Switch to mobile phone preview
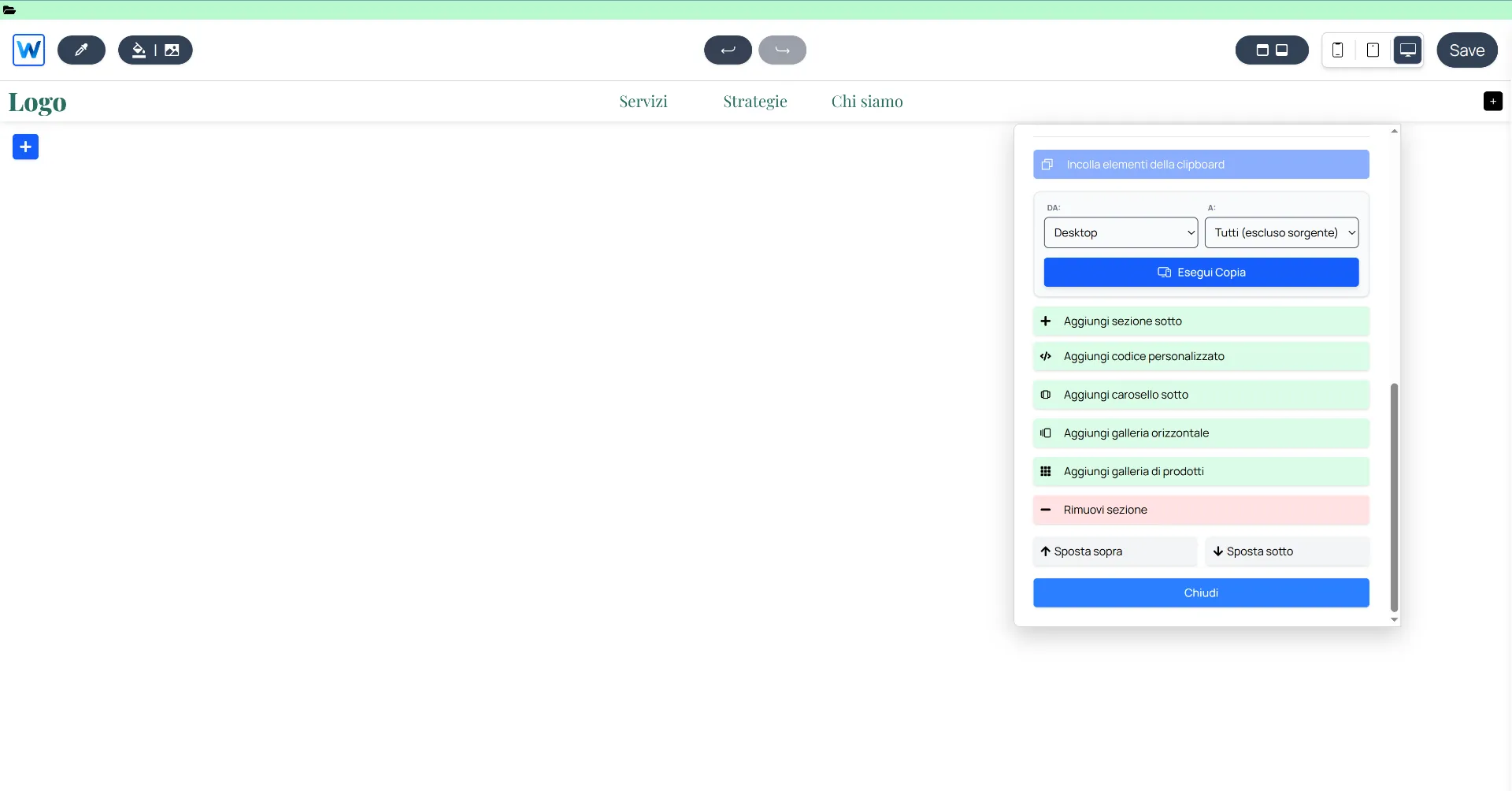 (x=1337, y=50)
